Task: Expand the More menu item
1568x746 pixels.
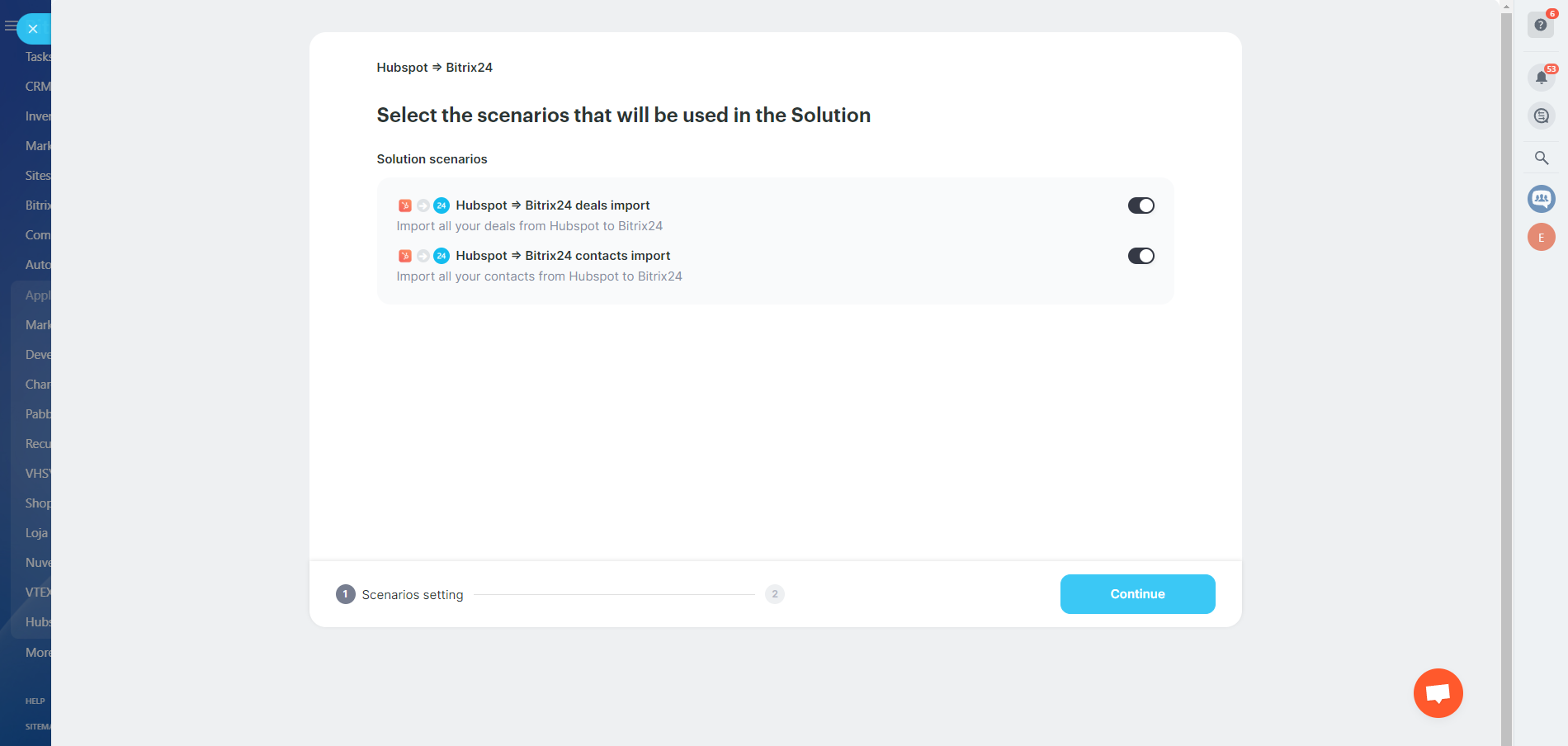Action: (x=37, y=653)
